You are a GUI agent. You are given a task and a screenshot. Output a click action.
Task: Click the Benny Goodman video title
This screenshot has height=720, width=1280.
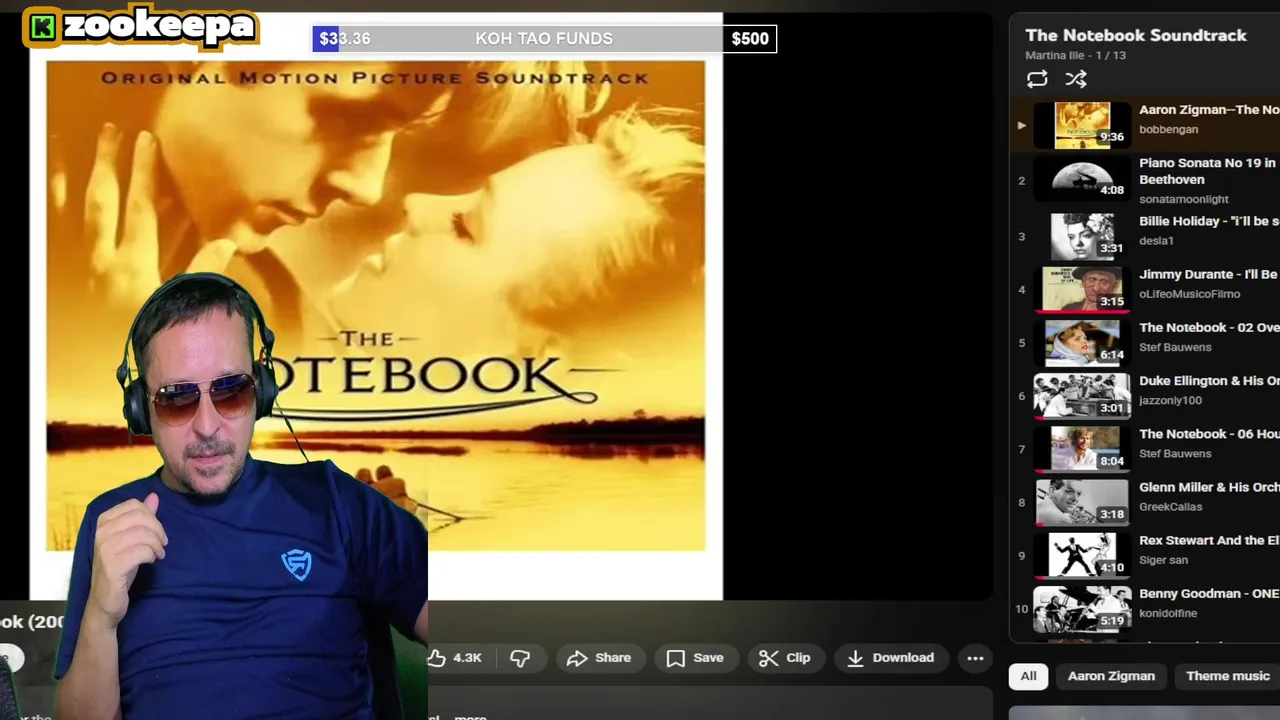(1209, 593)
